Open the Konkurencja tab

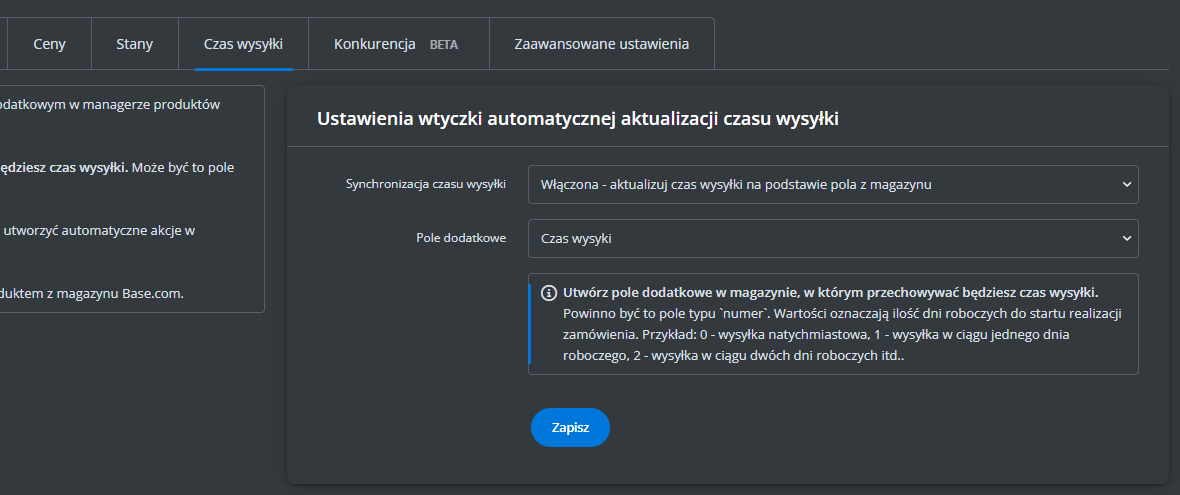[375, 44]
